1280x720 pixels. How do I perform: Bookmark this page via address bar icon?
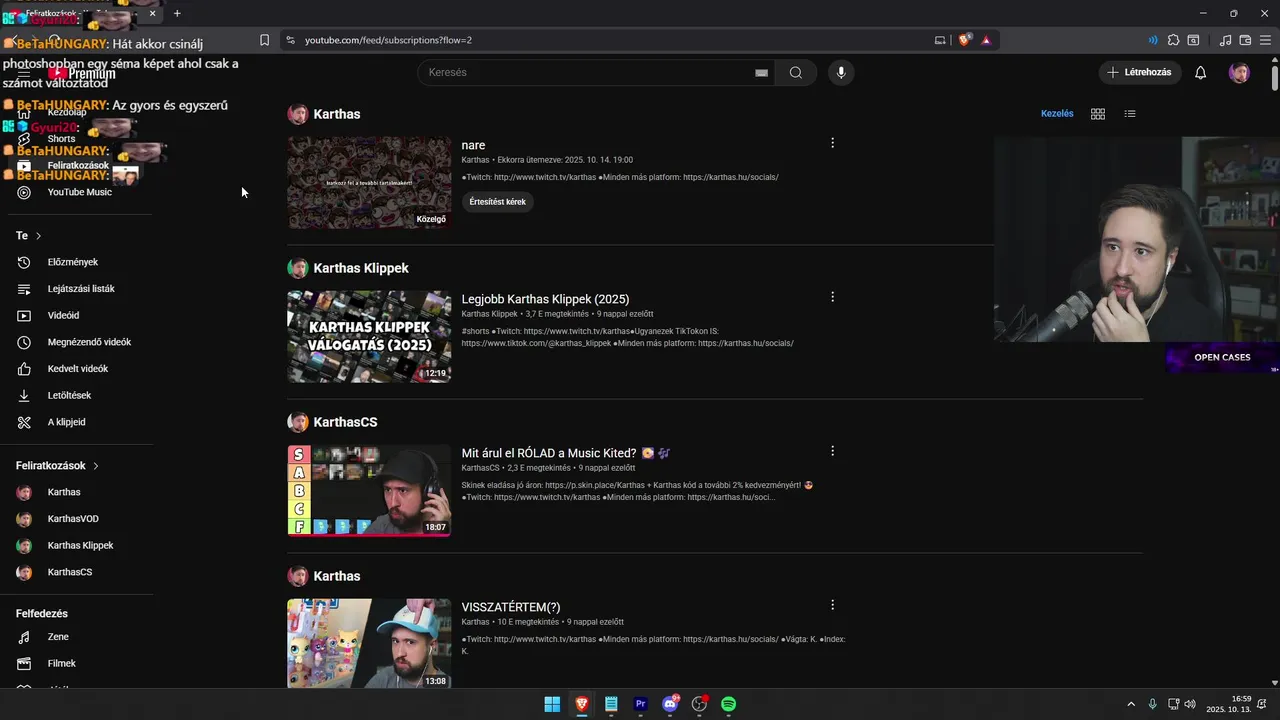click(264, 40)
